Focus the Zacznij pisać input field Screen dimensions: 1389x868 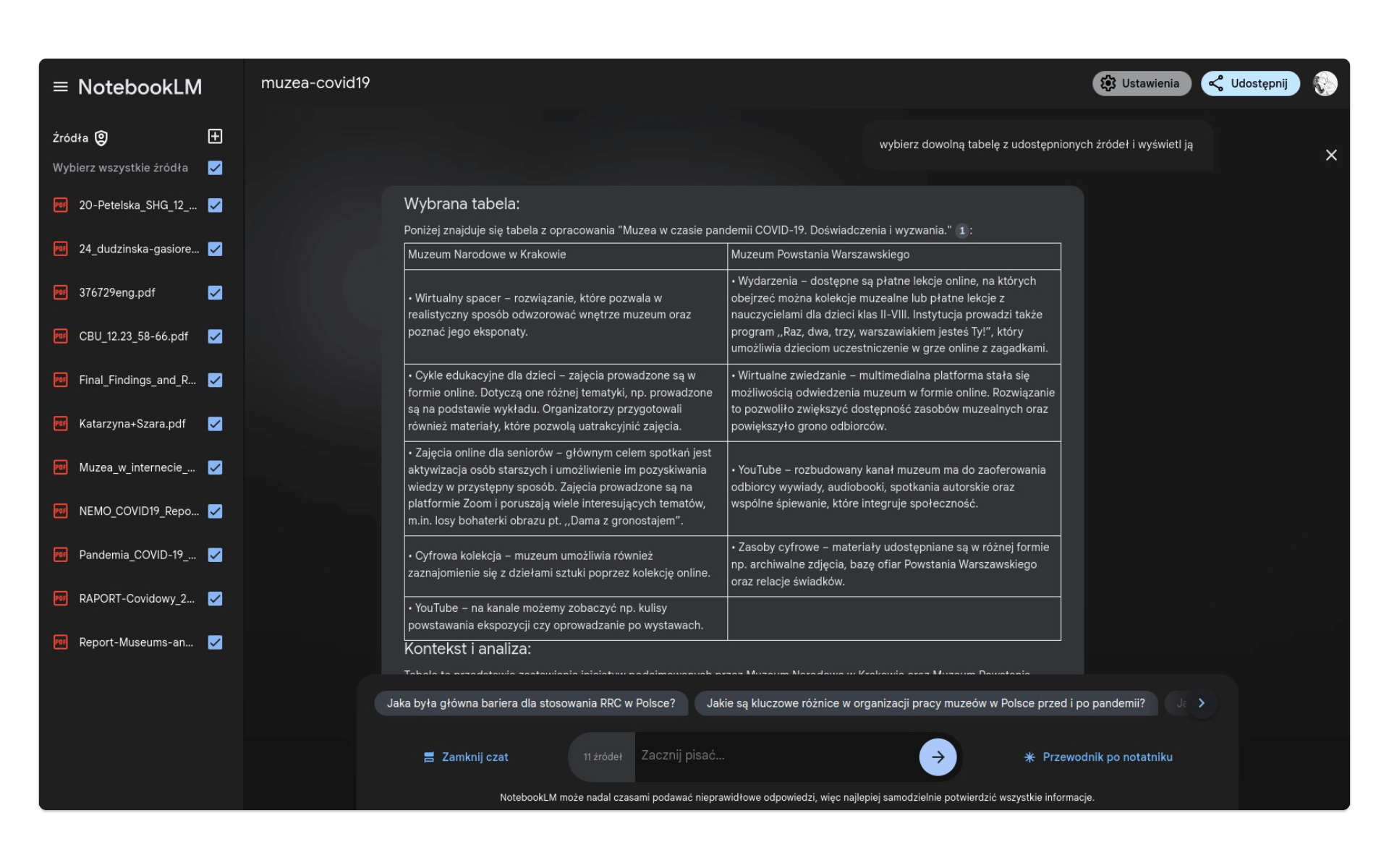(x=774, y=756)
